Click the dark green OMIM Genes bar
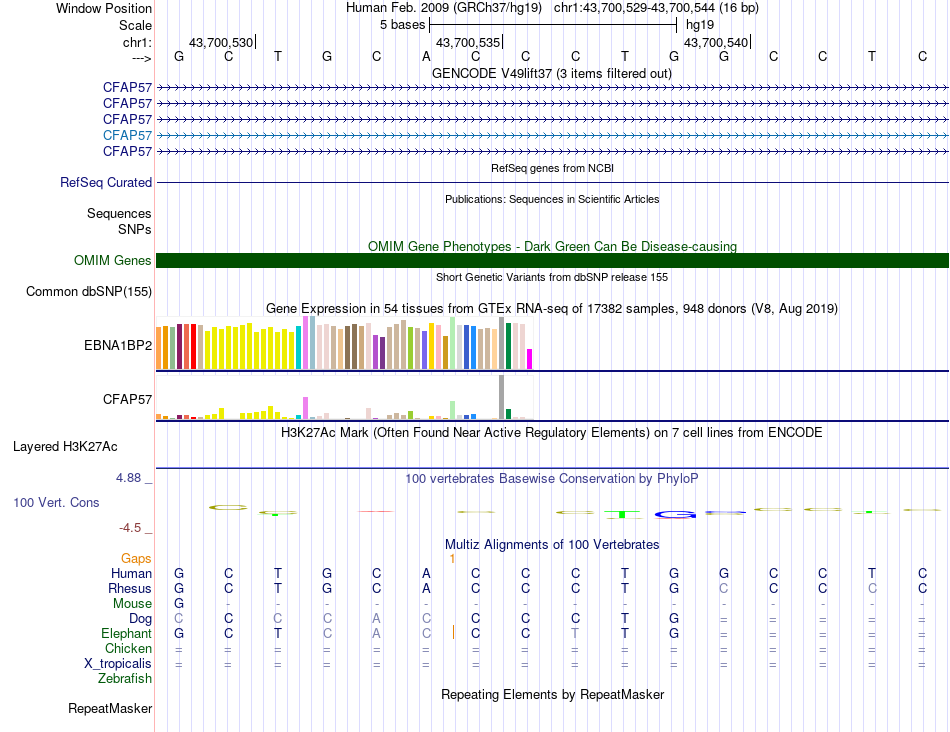The height and width of the screenshot is (732, 950). point(552,261)
